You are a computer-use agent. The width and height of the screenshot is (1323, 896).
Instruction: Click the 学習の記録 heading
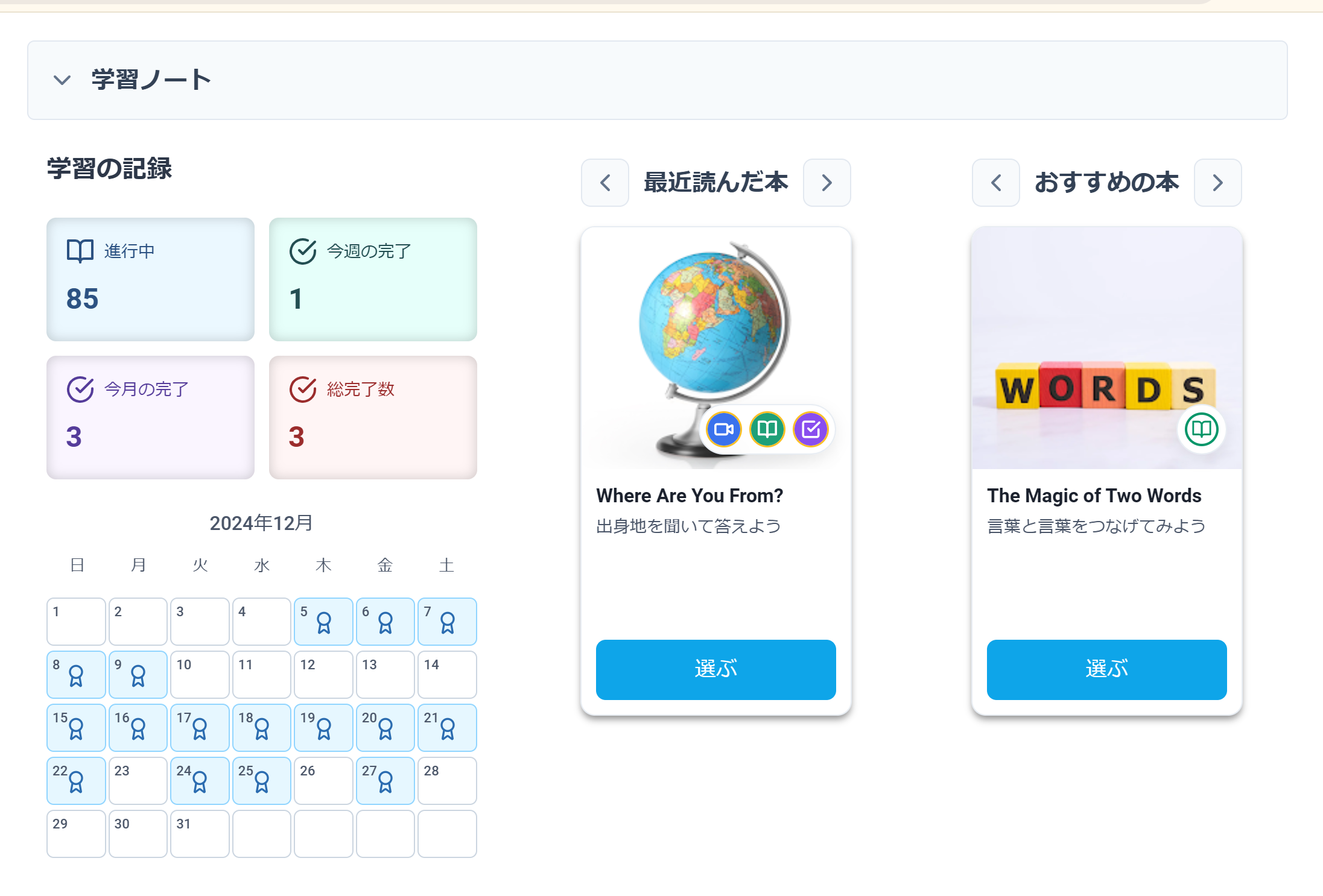(110, 168)
